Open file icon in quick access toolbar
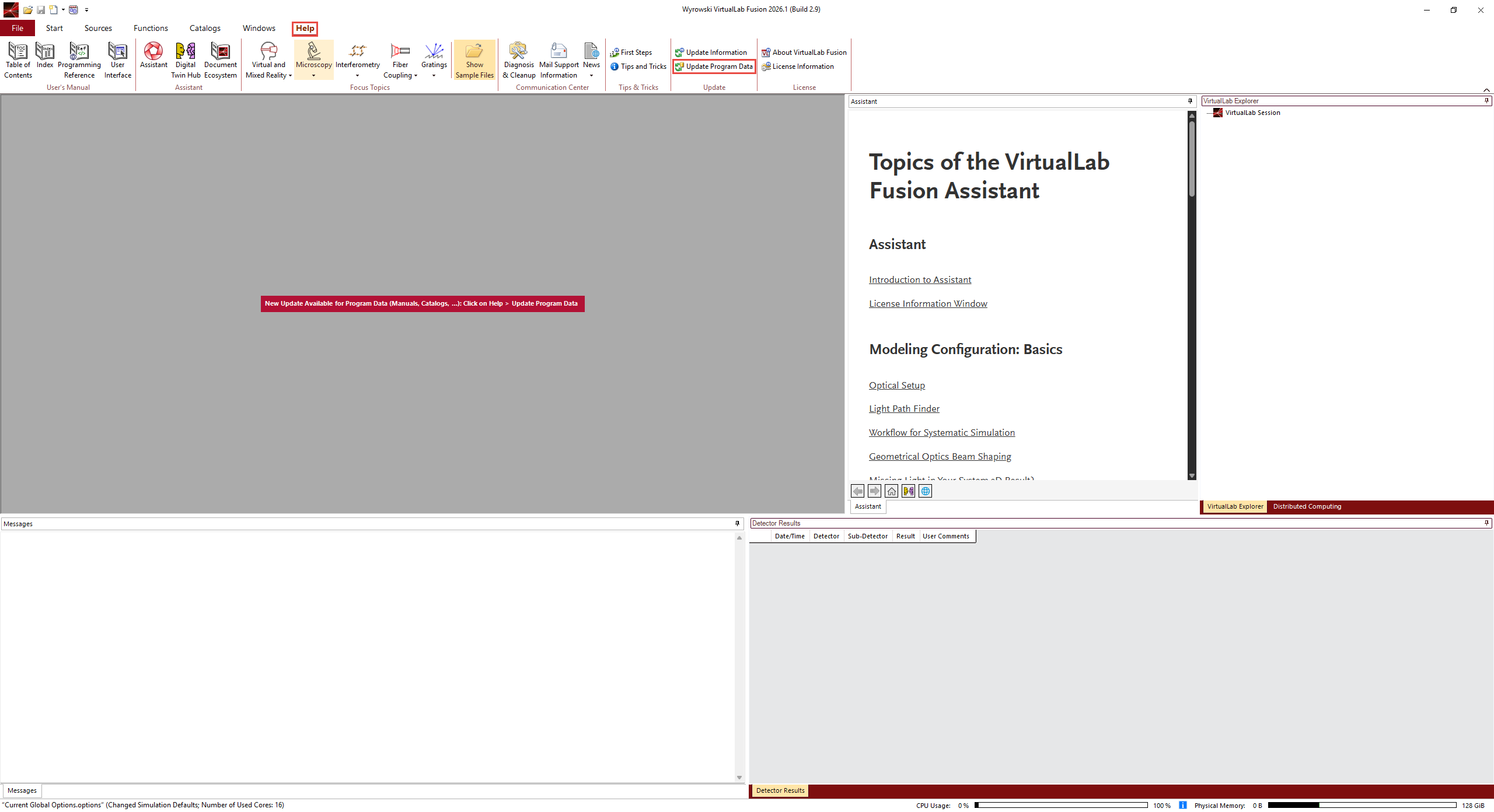 click(27, 10)
